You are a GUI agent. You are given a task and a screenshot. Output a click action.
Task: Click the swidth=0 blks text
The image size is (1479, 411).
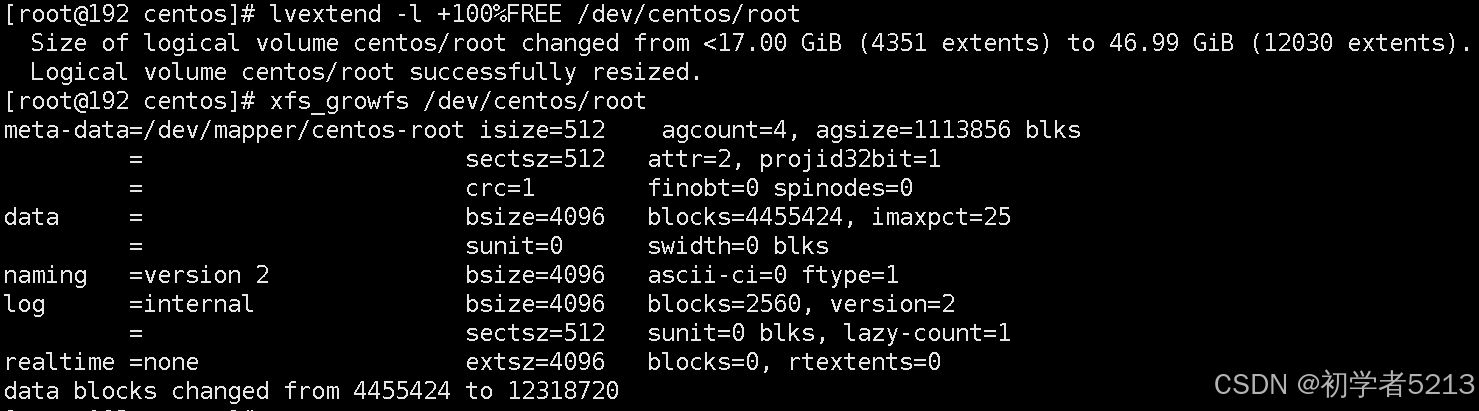[738, 246]
